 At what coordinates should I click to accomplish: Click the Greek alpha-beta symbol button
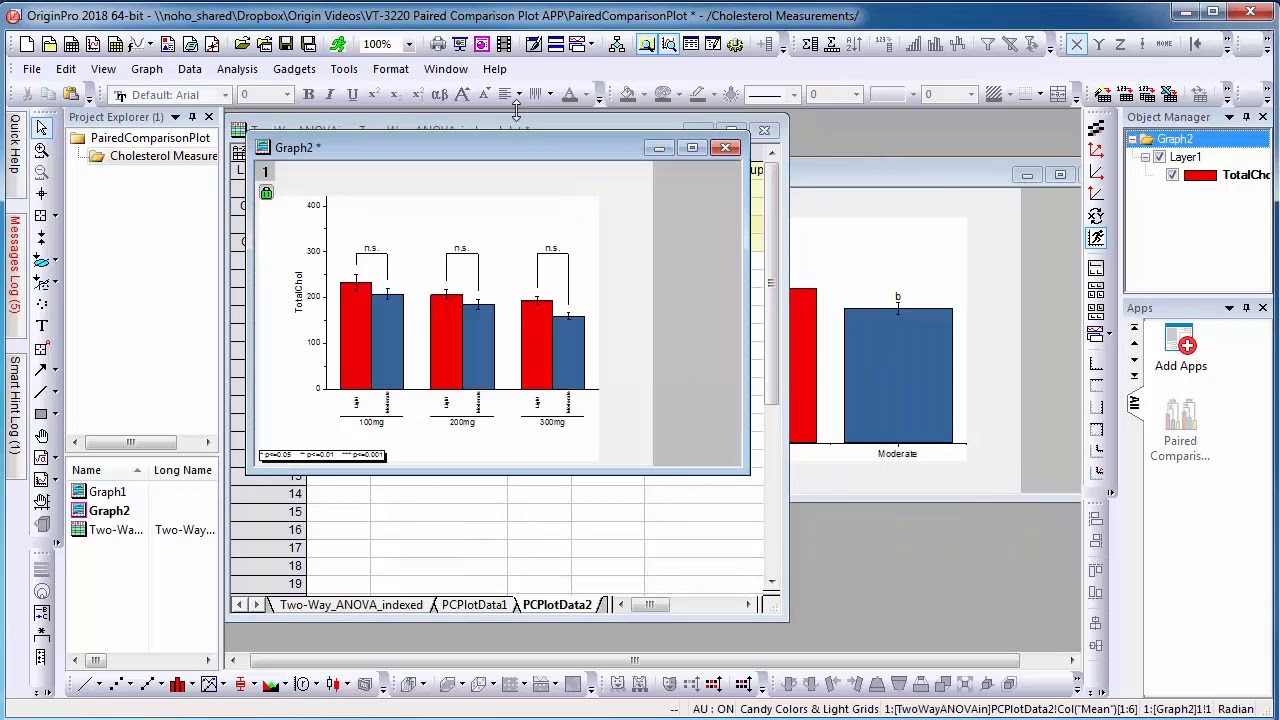point(440,95)
